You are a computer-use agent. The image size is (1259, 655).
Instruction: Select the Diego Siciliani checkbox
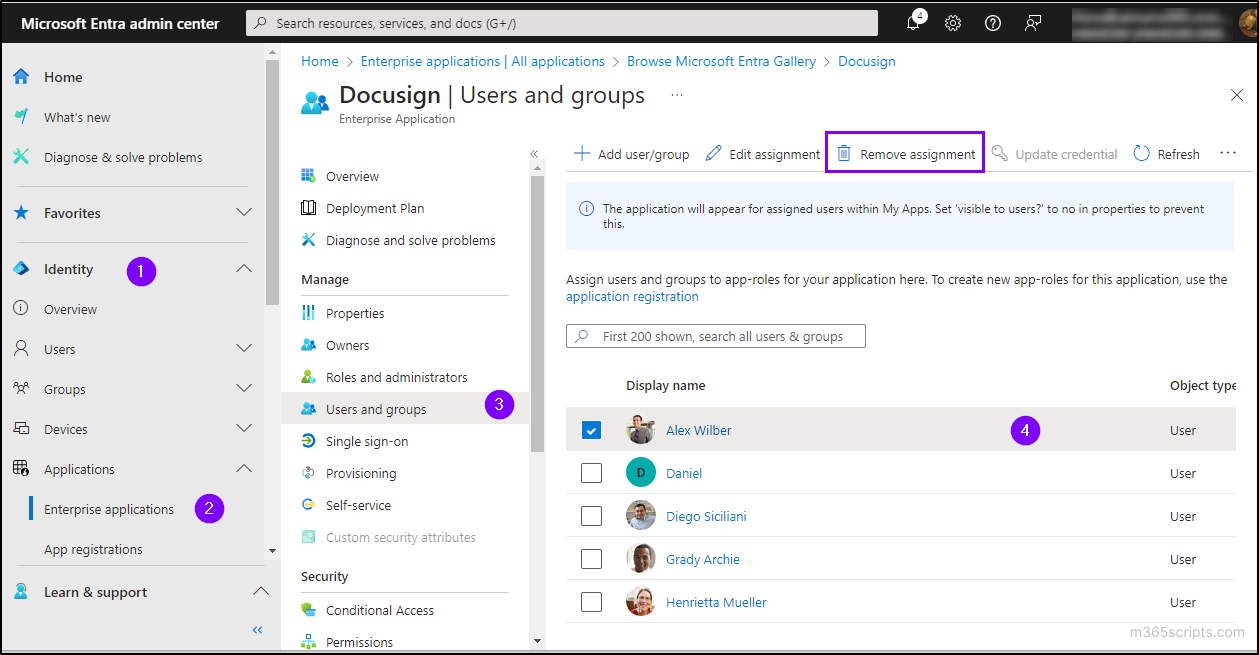tap(591, 515)
